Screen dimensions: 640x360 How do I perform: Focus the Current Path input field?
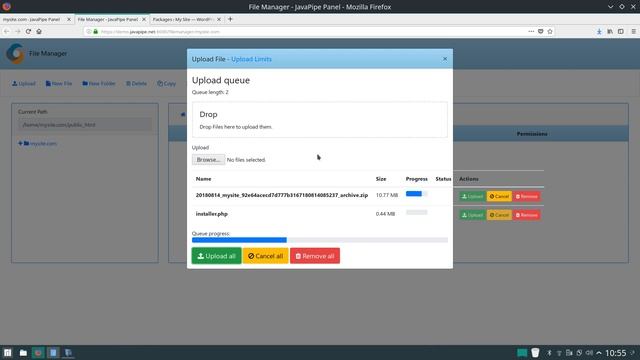click(85, 125)
